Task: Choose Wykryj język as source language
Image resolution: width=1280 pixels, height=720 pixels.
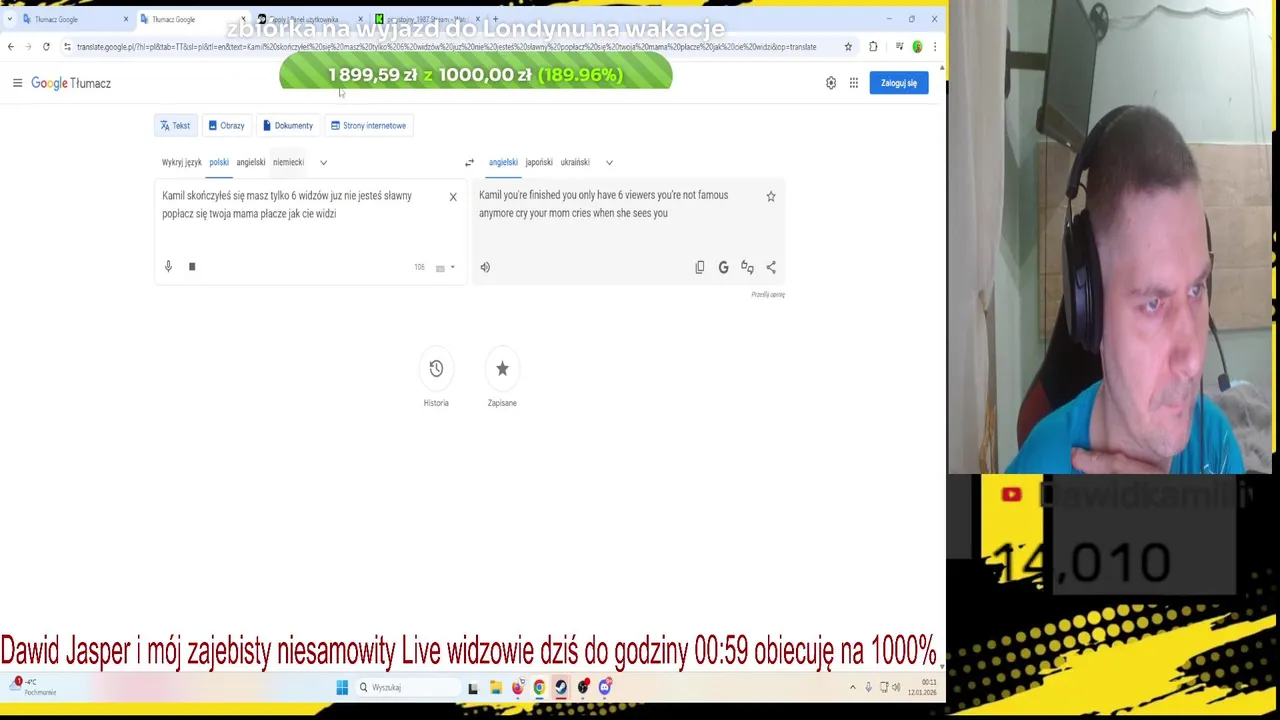Action: coord(182,162)
